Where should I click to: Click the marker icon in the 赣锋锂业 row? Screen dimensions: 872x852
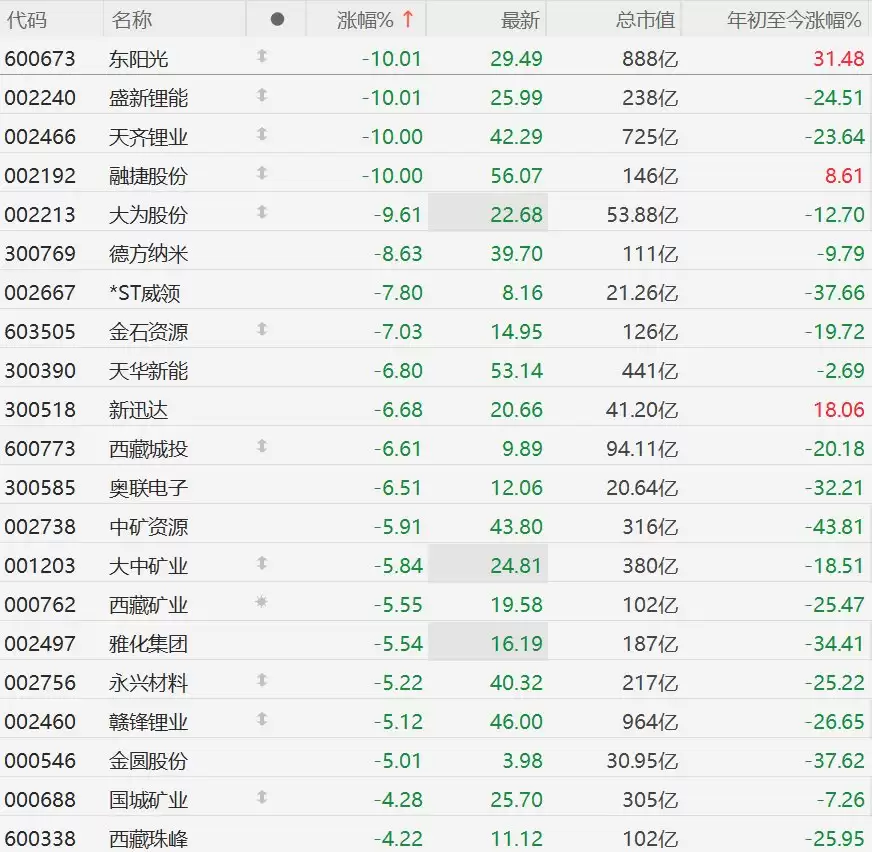pos(262,719)
